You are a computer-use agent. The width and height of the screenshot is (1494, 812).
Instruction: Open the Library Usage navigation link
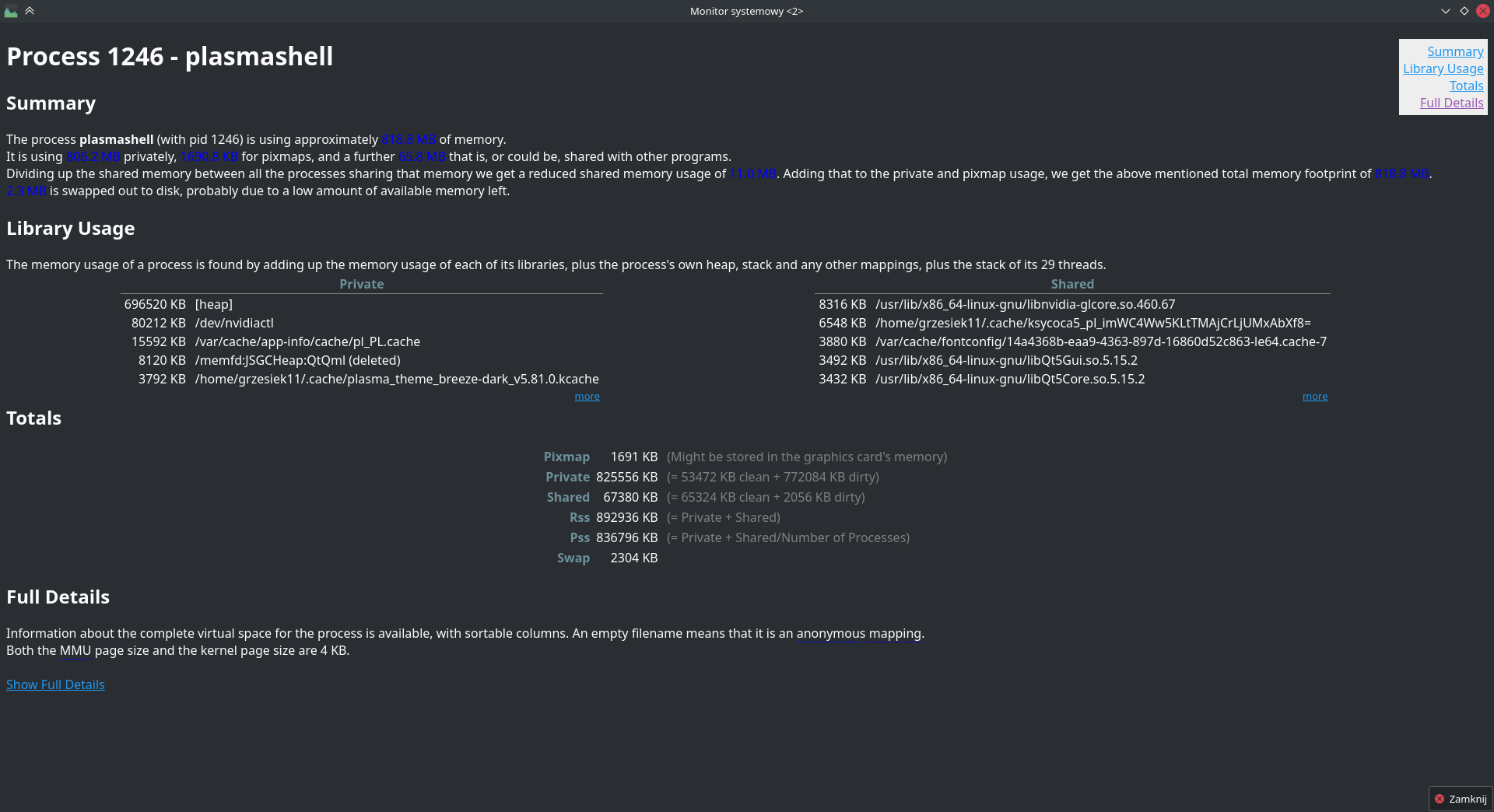pyautogui.click(x=1443, y=68)
